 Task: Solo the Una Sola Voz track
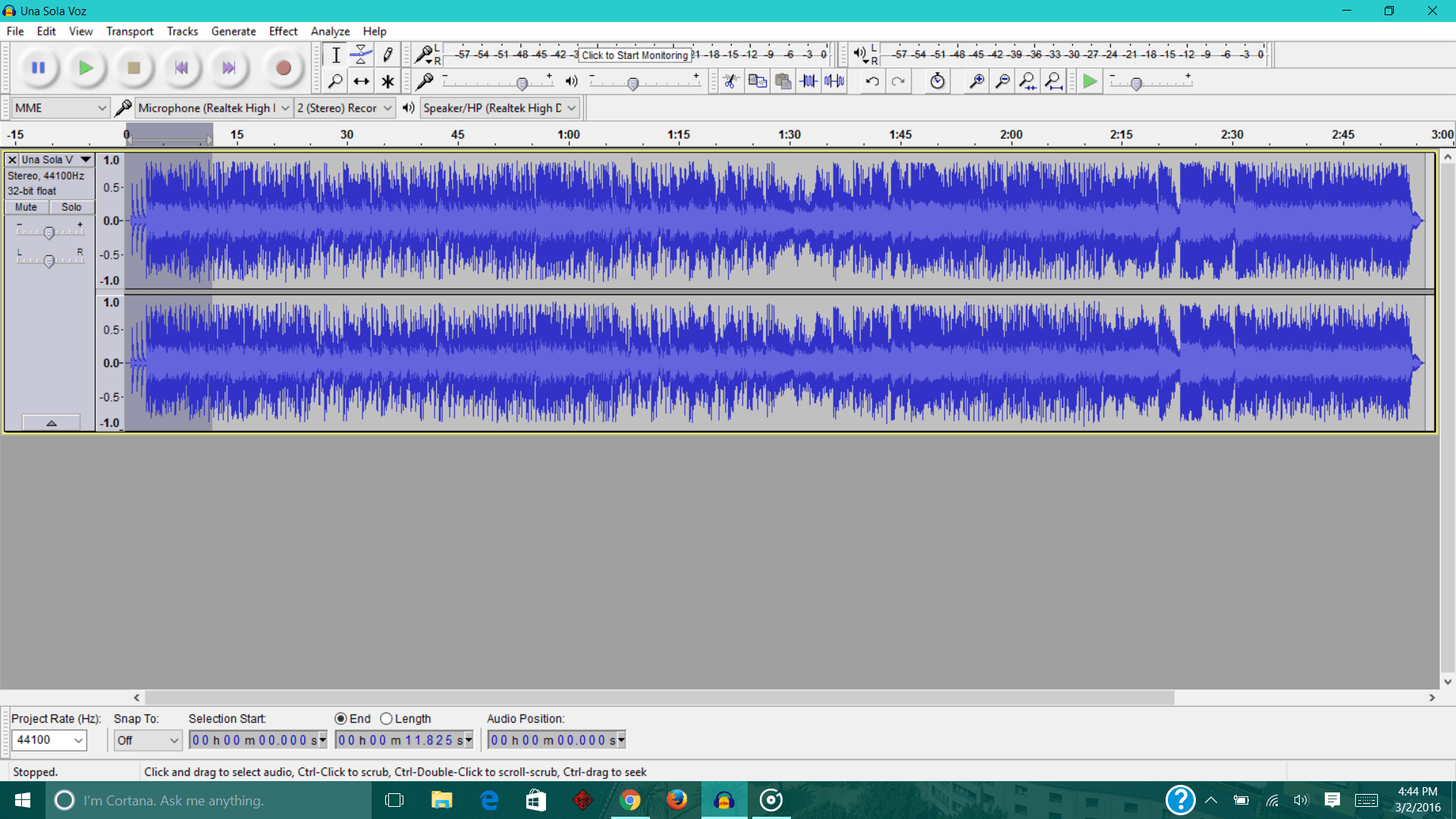pos(71,207)
